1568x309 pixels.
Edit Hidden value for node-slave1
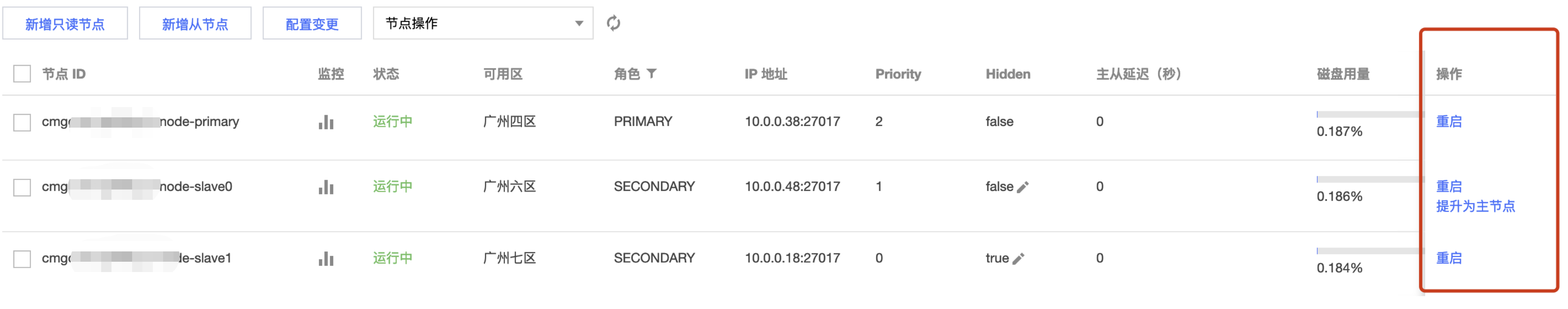pyautogui.click(x=1018, y=259)
